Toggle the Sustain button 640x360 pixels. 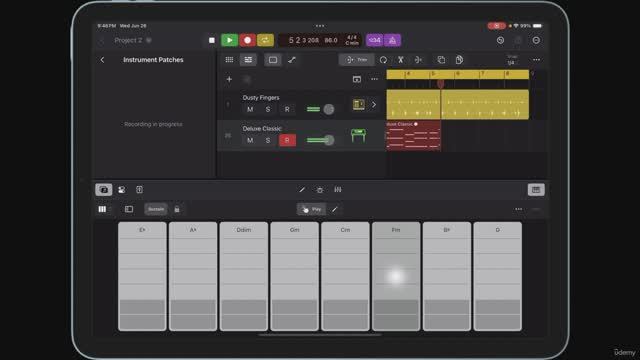coord(156,209)
